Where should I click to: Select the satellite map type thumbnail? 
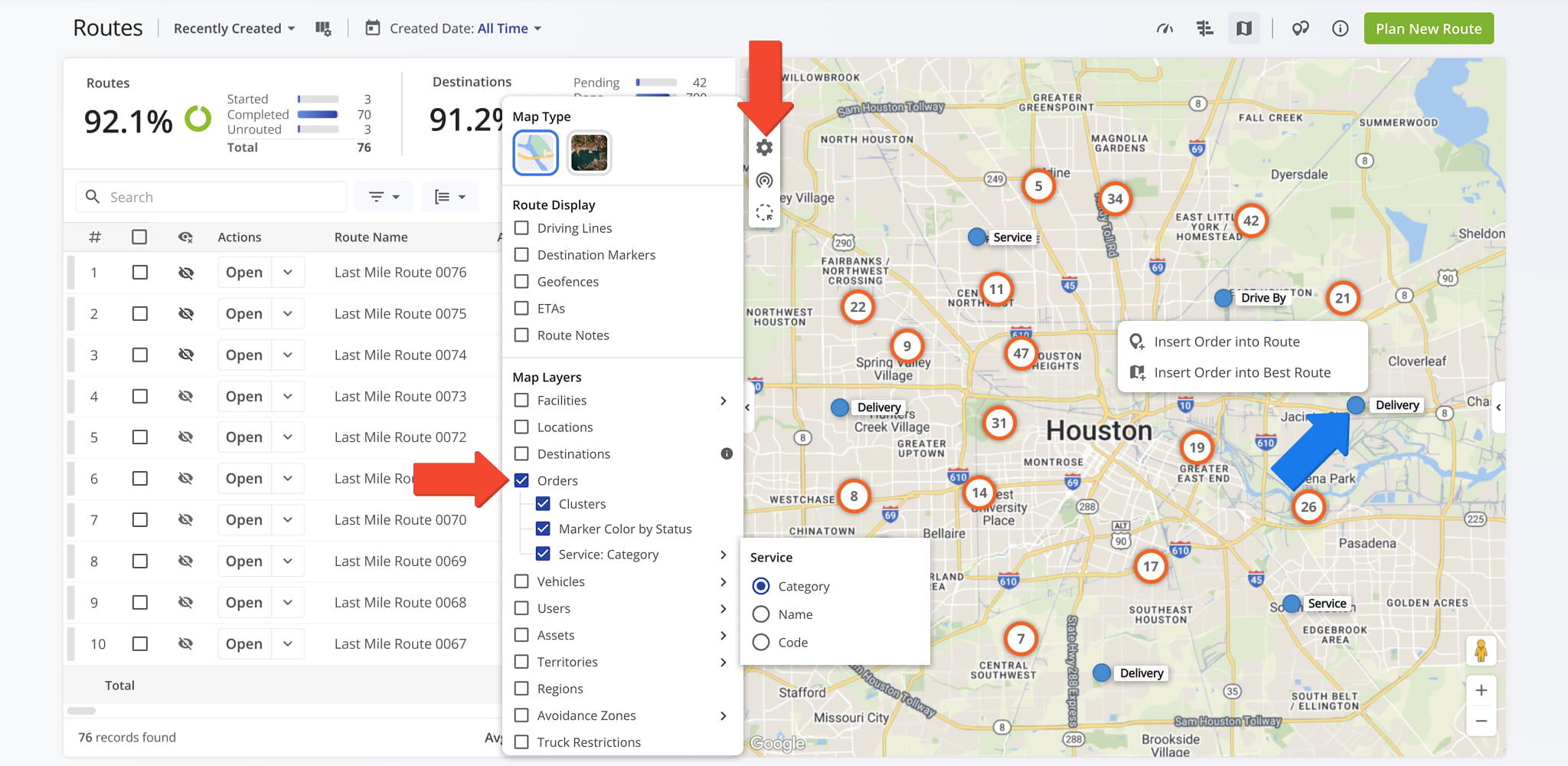click(589, 152)
